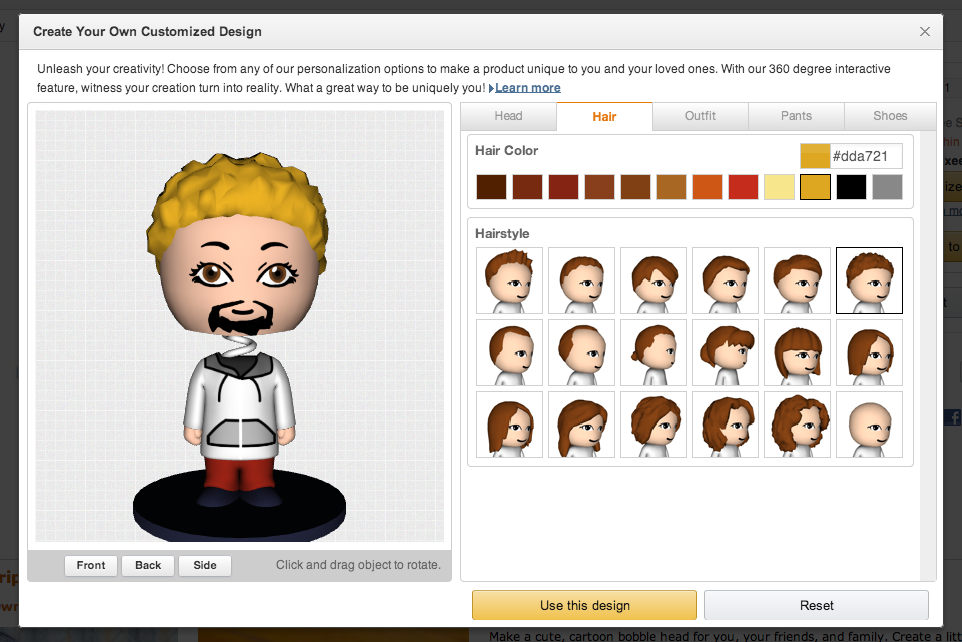The width and height of the screenshot is (962, 642).
Task: Choose the hairstyle with a bun
Action: coord(653,352)
